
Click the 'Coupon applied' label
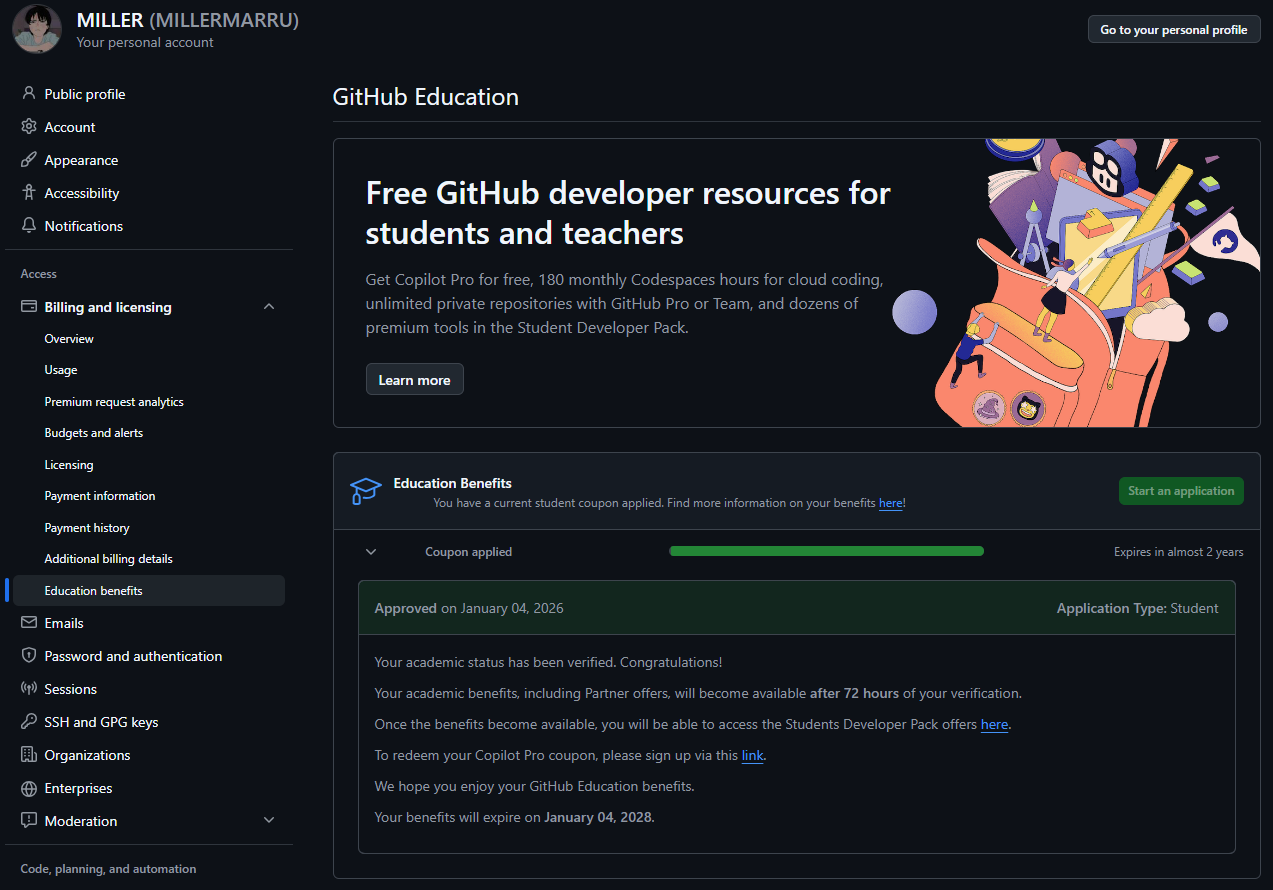pyautogui.click(x=468, y=552)
